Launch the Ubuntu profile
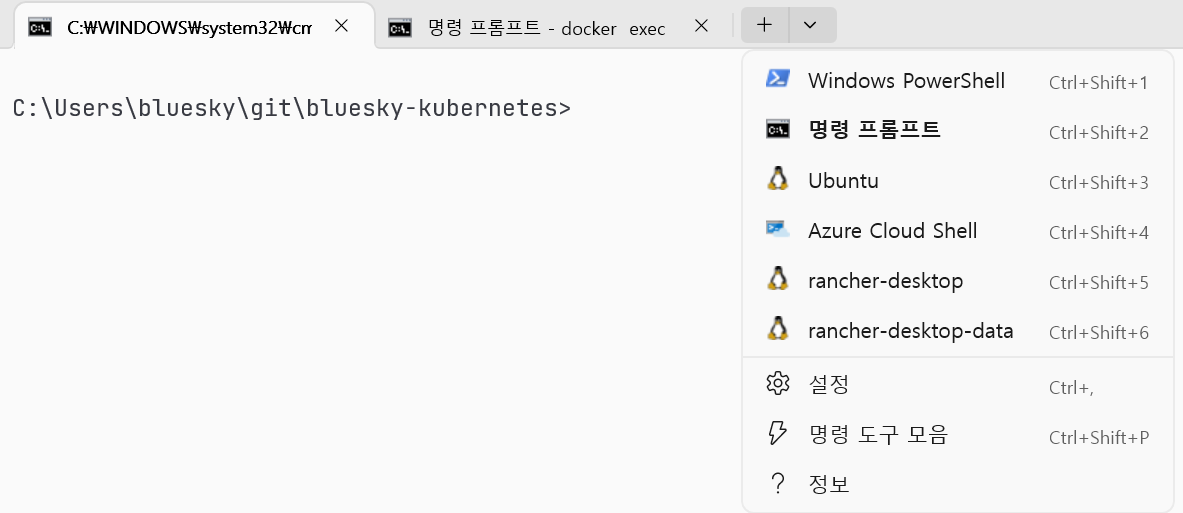The width and height of the screenshot is (1183, 513). 957,181
